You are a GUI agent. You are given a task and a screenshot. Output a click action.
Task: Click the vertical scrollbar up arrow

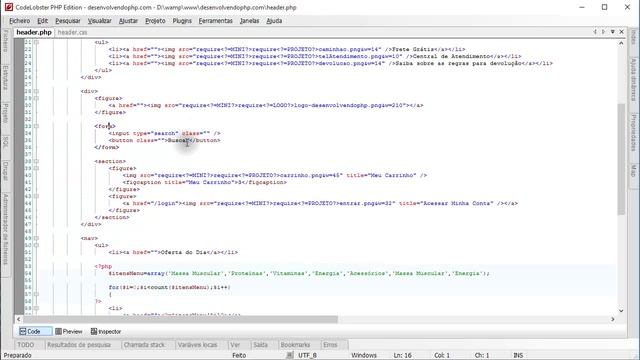(621, 43)
